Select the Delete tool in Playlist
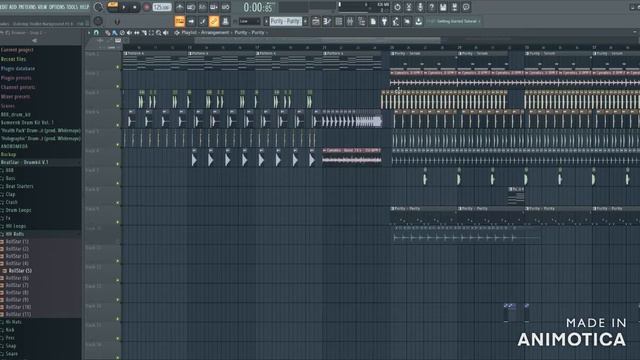This screenshot has width=640, height=360. (x=122, y=33)
